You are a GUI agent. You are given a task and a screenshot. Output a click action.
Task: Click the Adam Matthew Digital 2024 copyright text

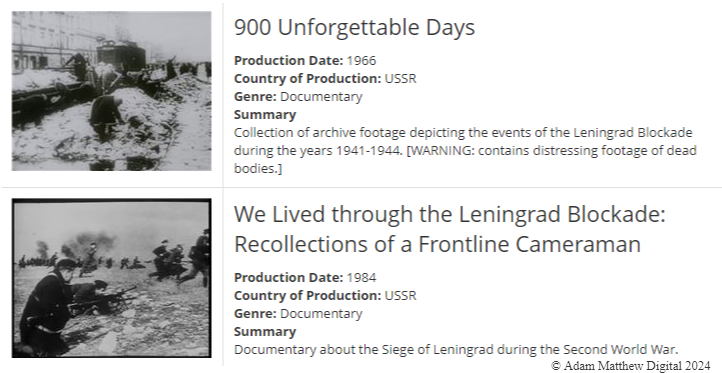(x=631, y=366)
